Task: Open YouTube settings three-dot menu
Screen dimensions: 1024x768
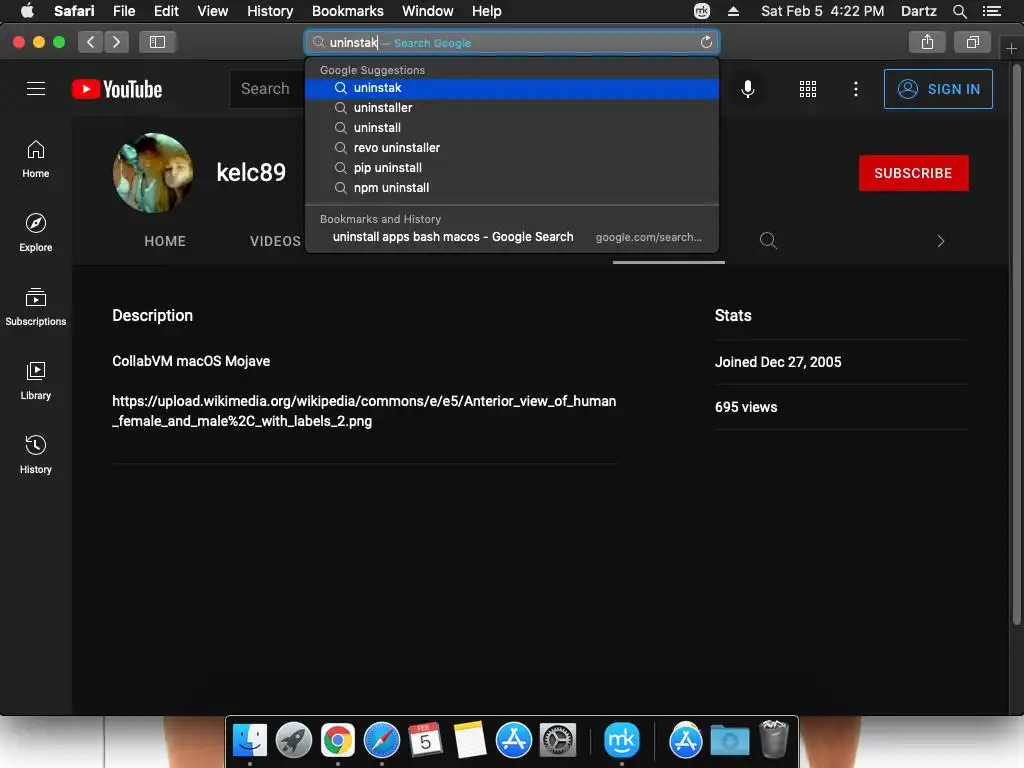Action: pos(856,89)
